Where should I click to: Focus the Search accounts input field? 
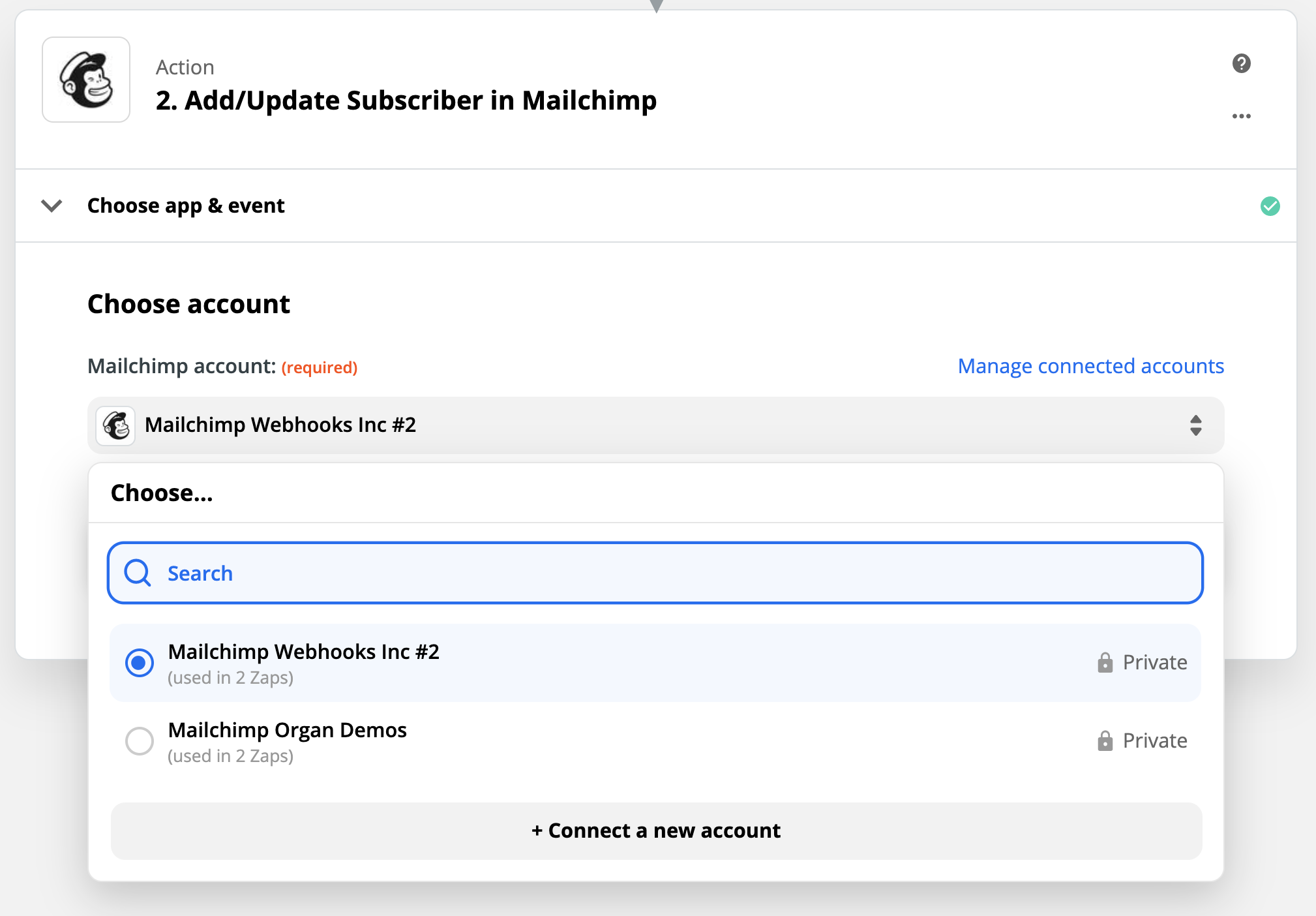(655, 573)
